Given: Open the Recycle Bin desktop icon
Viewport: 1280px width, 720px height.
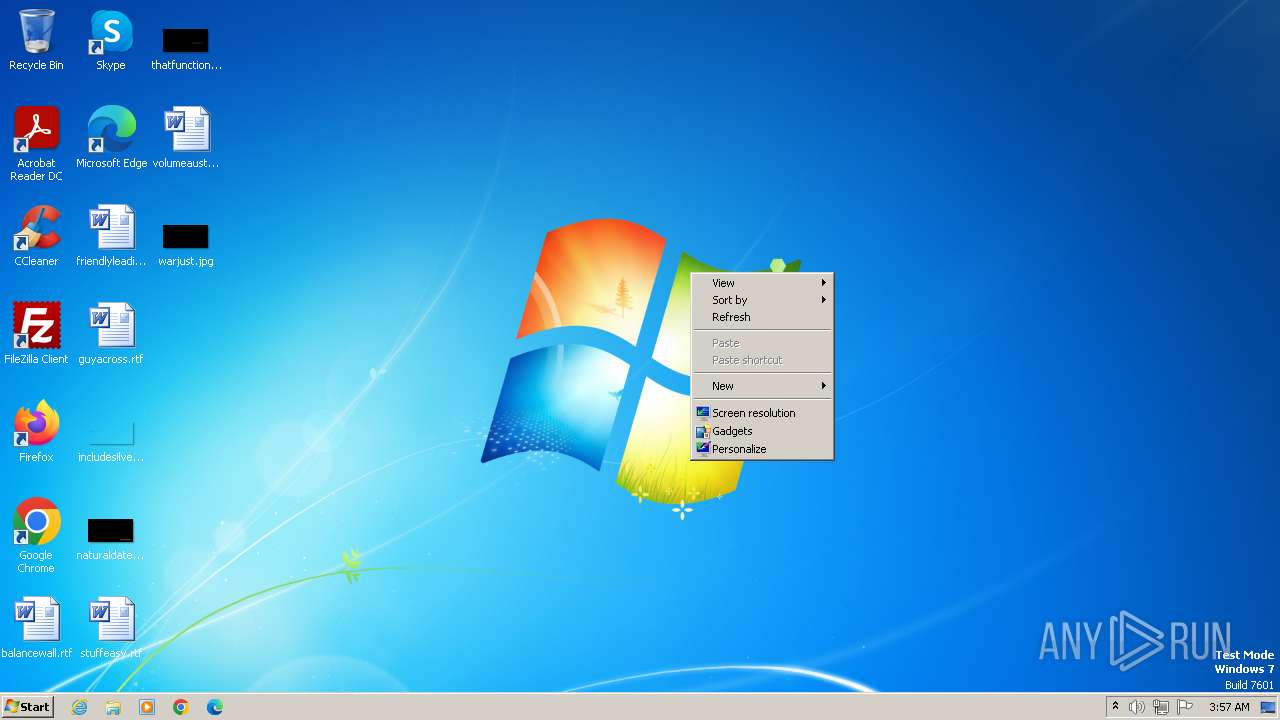Looking at the screenshot, I should pyautogui.click(x=36, y=40).
